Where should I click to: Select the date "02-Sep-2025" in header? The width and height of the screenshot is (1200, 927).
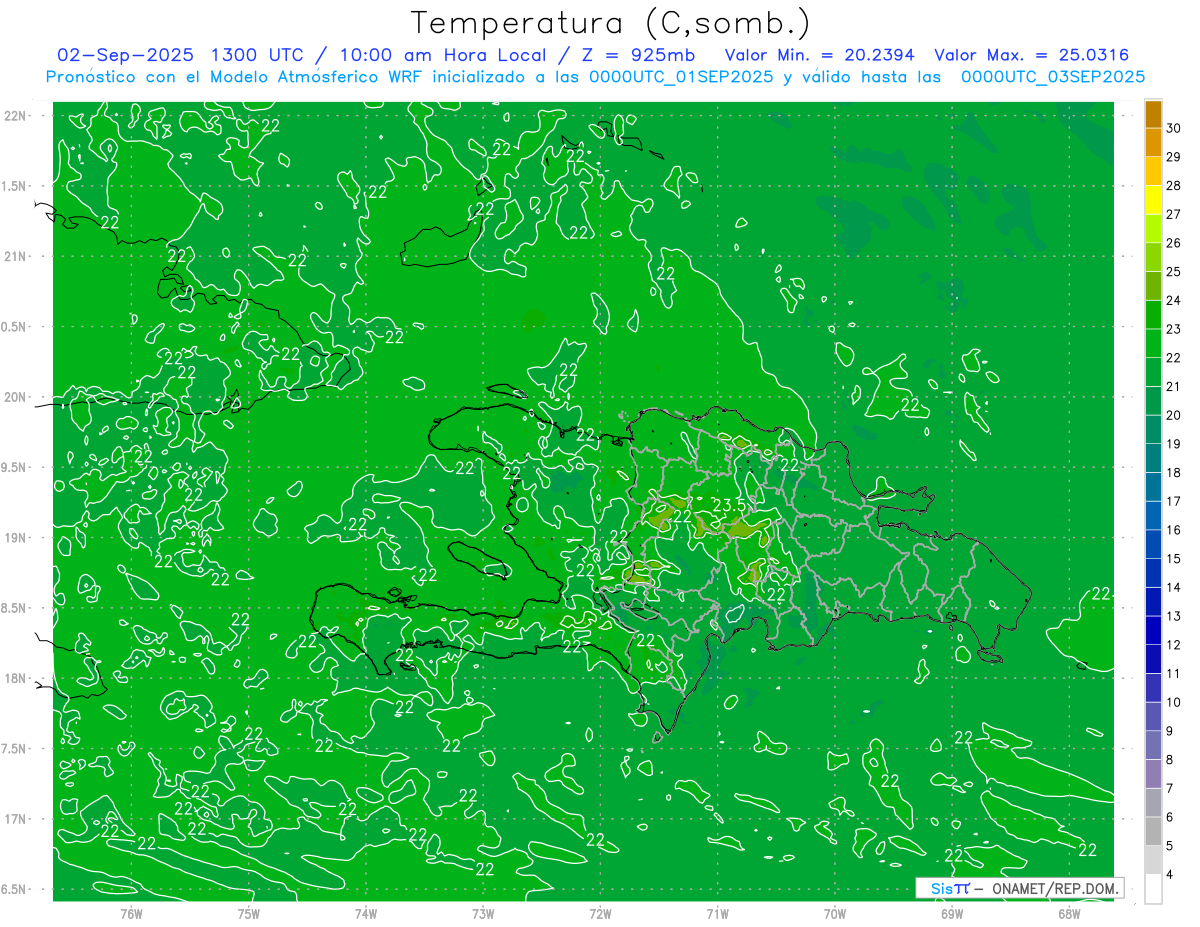pyautogui.click(x=125, y=55)
